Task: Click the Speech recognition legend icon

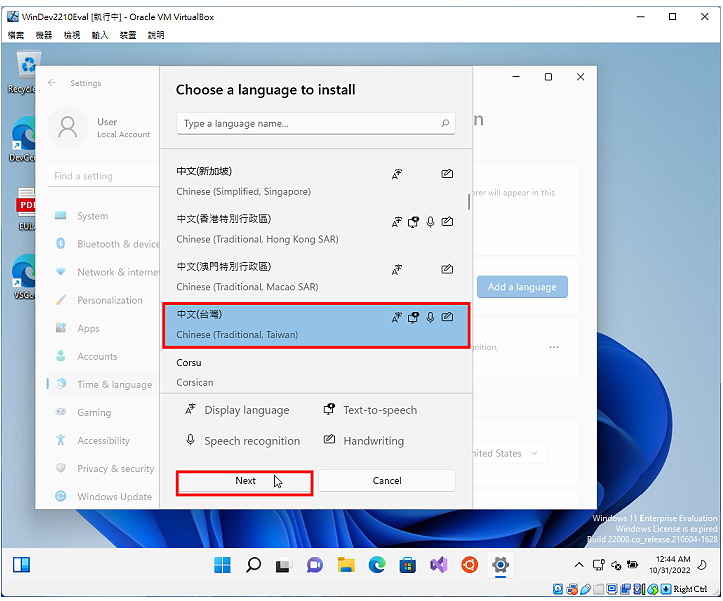Action: [190, 440]
